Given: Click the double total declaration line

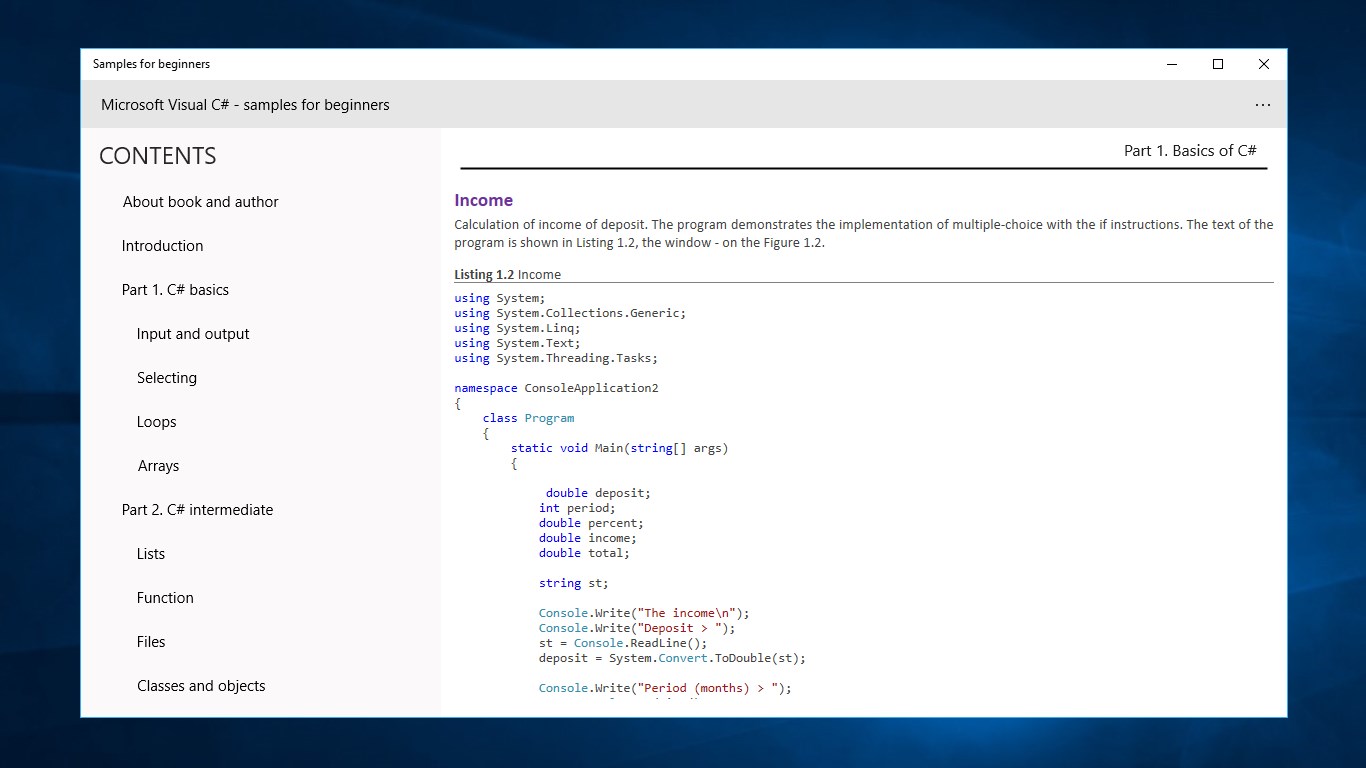Looking at the screenshot, I should click(584, 553).
